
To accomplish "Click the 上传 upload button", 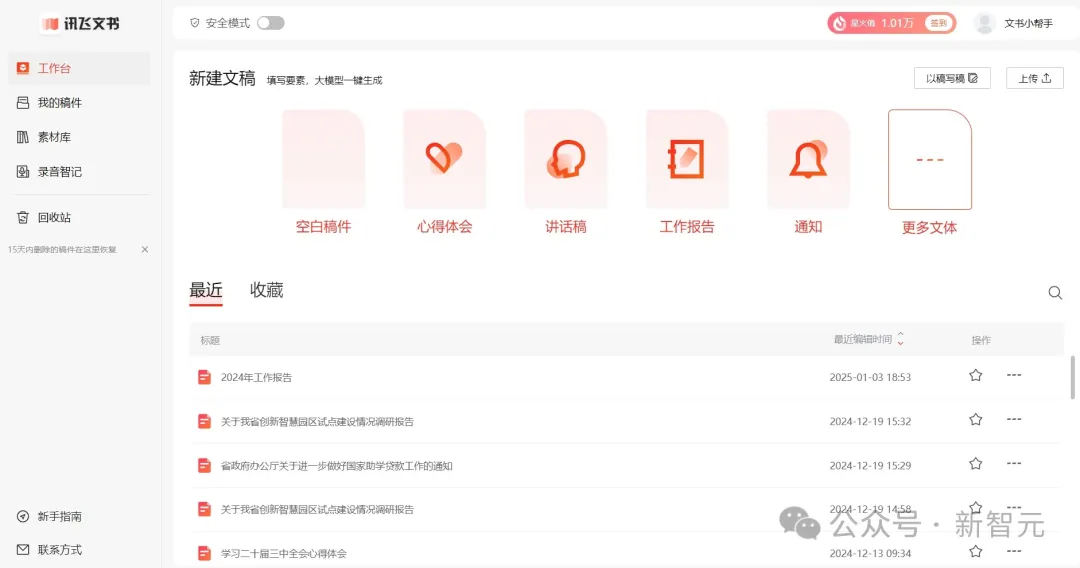I will tap(1035, 78).
